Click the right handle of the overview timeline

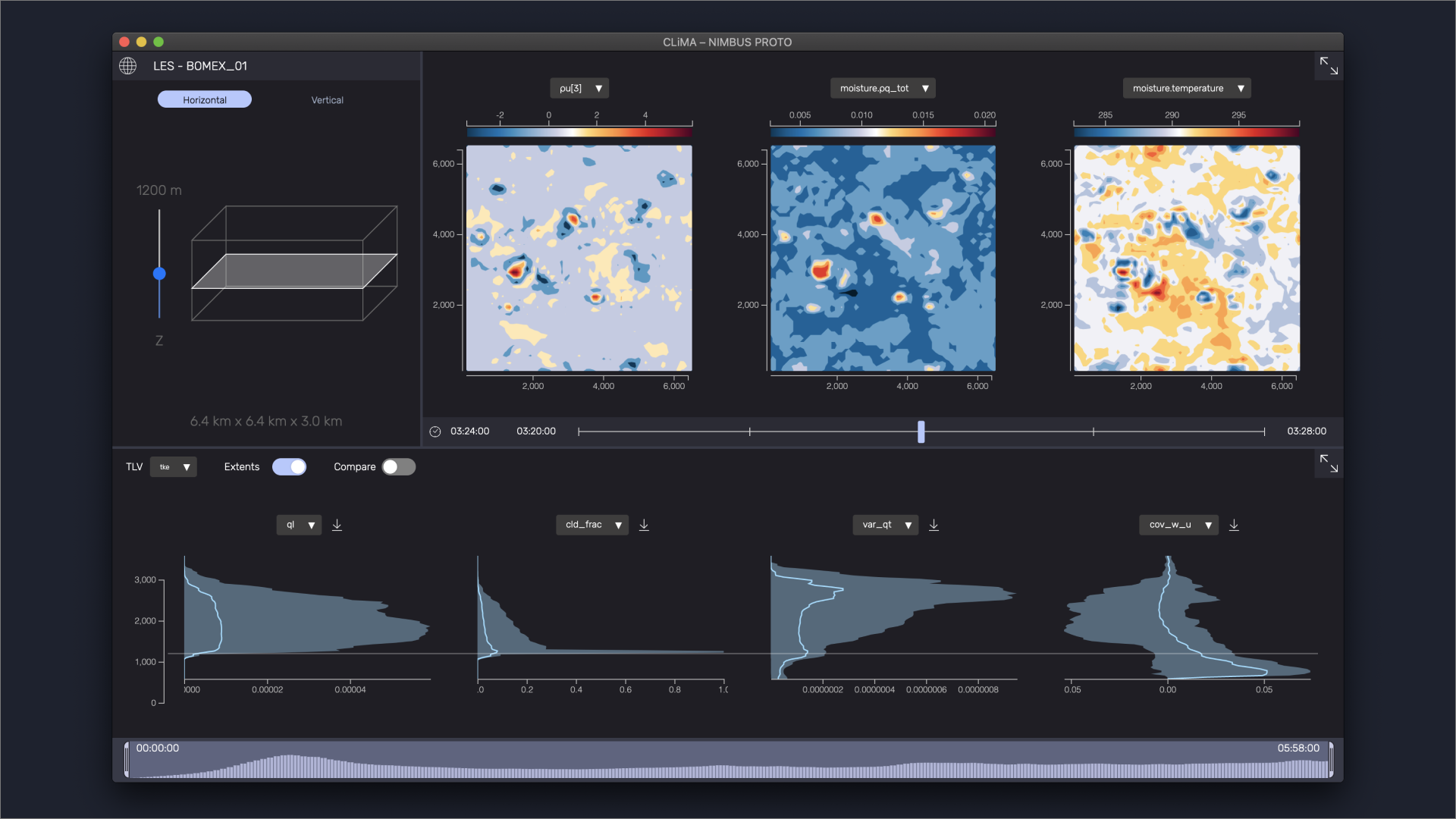point(1331,760)
